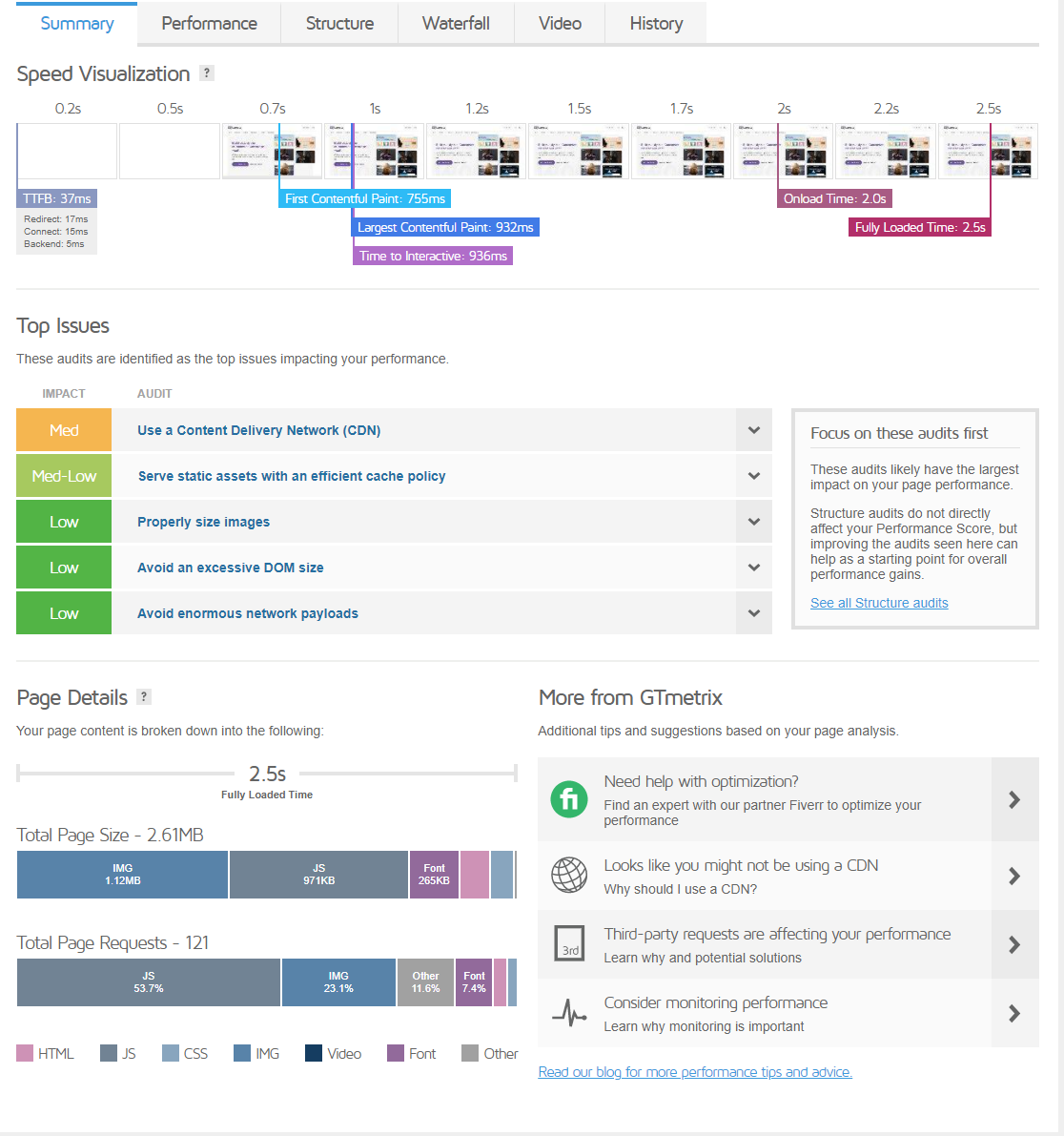Image resolution: width=1064 pixels, height=1136 pixels.
Task: Expand the Use a Content Delivery Network audit
Action: tap(753, 429)
